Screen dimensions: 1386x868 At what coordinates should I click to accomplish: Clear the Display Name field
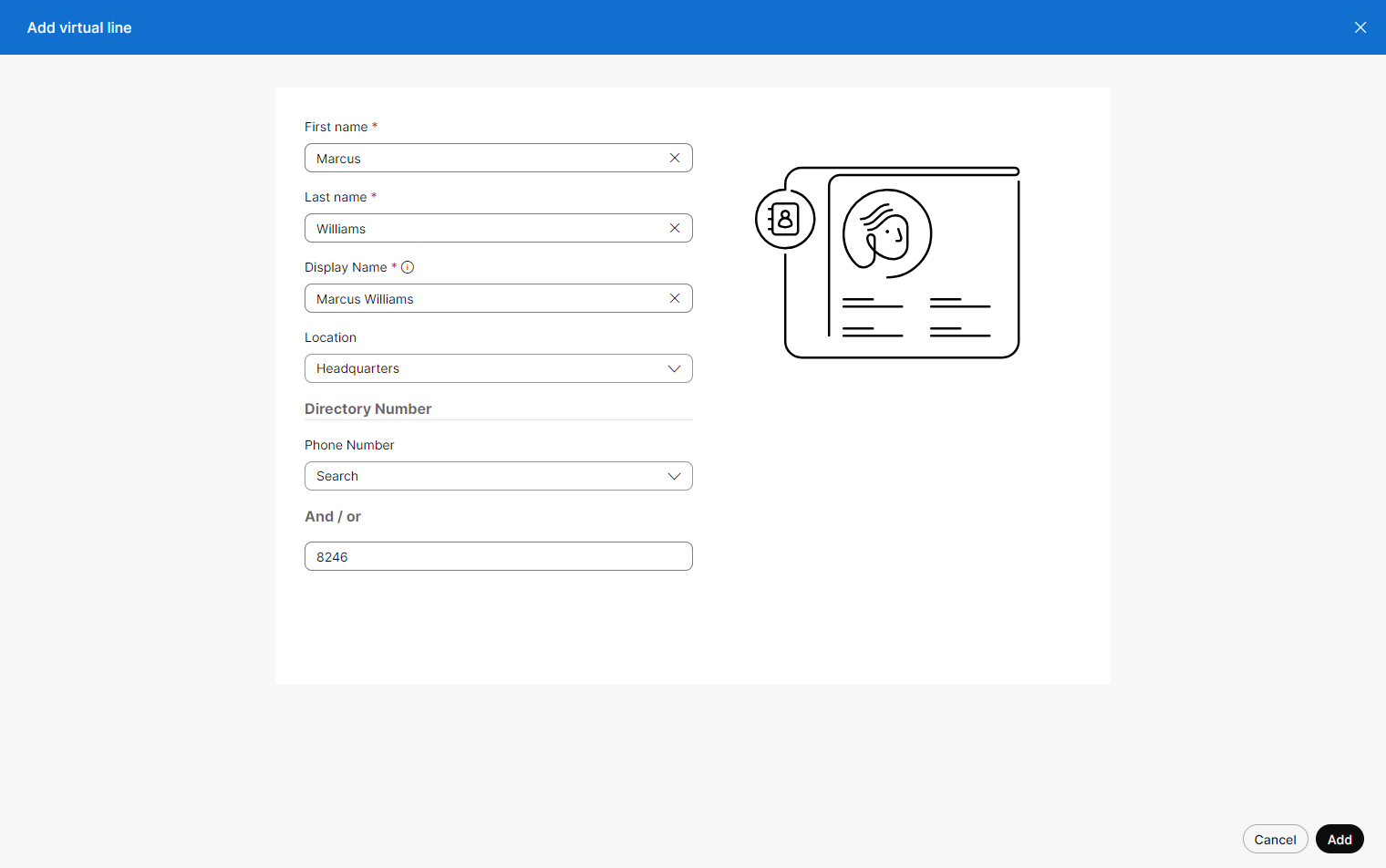pos(675,298)
